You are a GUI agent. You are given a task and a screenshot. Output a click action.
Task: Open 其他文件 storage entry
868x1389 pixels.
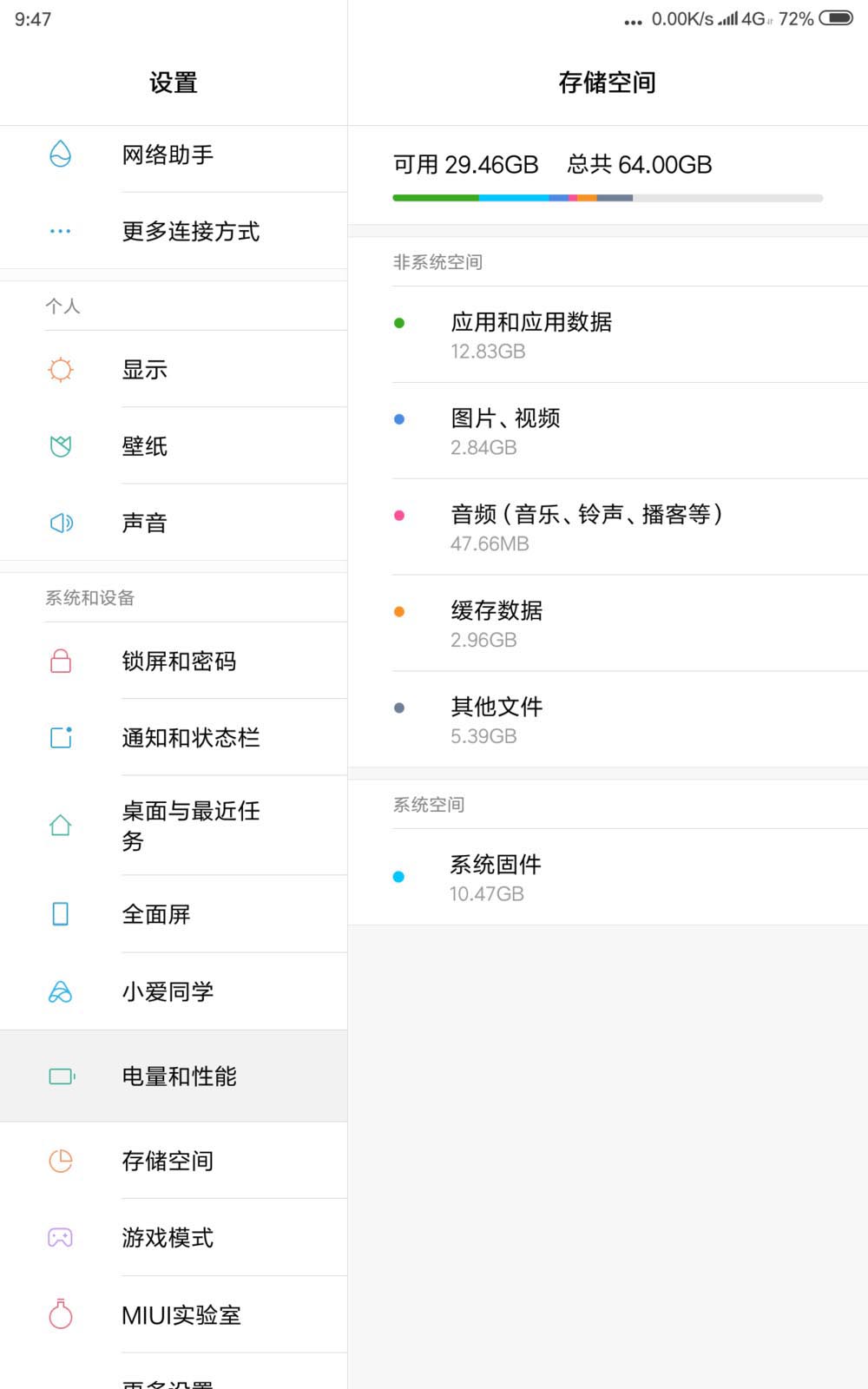click(x=496, y=720)
